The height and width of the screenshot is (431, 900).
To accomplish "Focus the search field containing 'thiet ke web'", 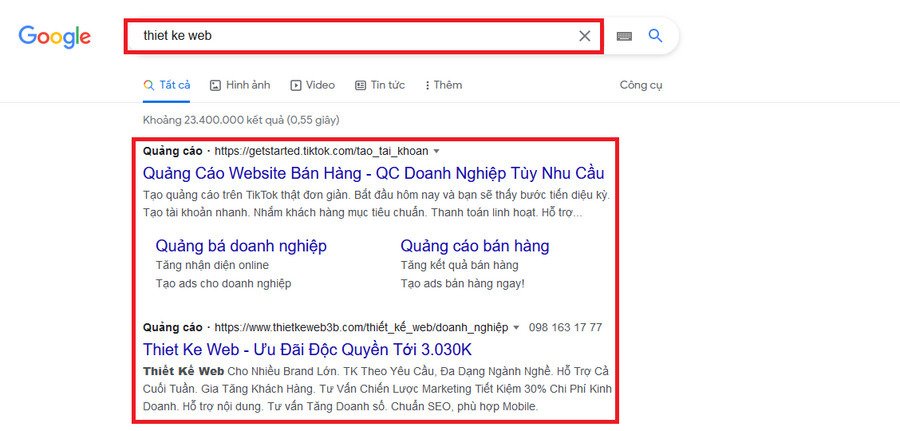I will coord(364,36).
